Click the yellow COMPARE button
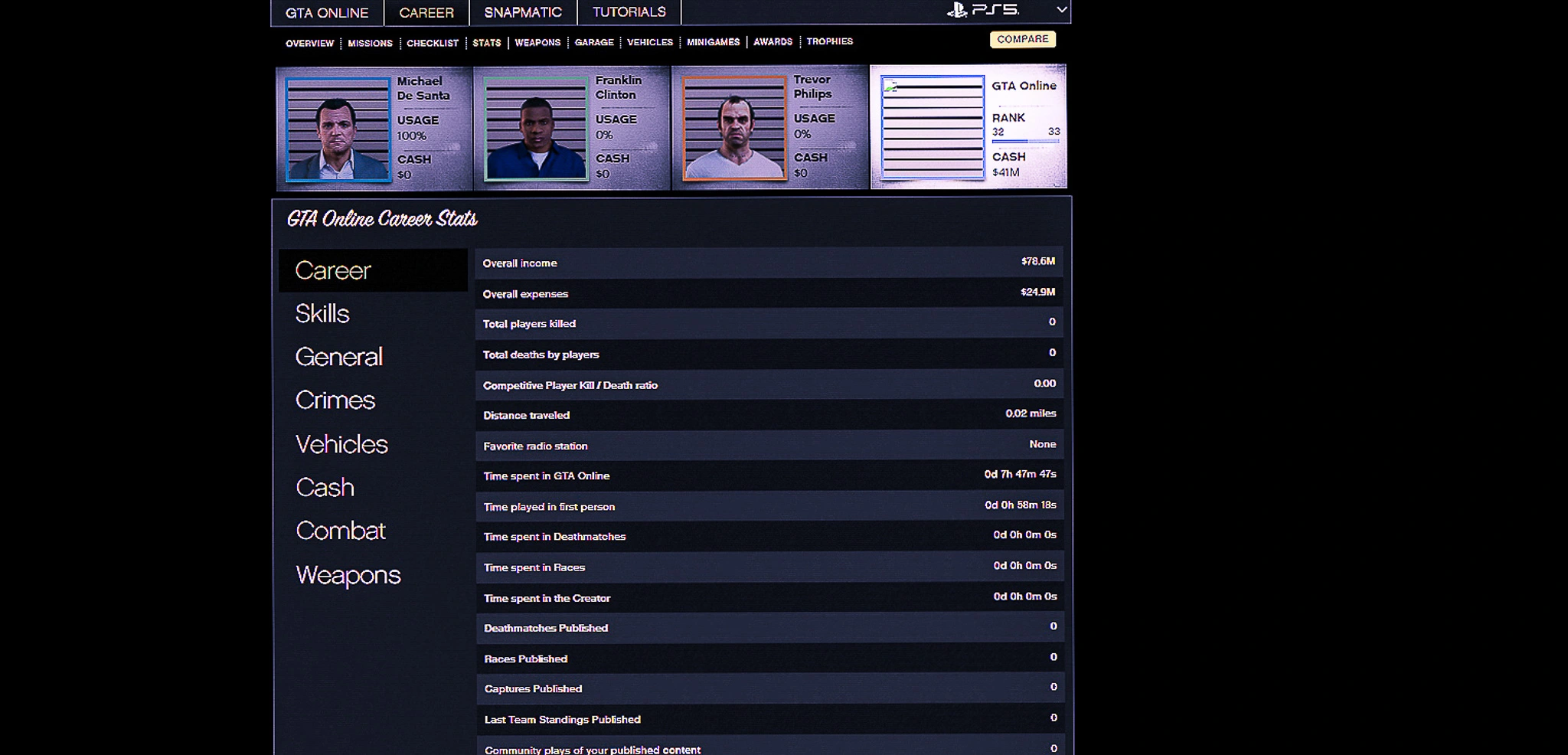The height and width of the screenshot is (755, 1568). [x=1023, y=39]
